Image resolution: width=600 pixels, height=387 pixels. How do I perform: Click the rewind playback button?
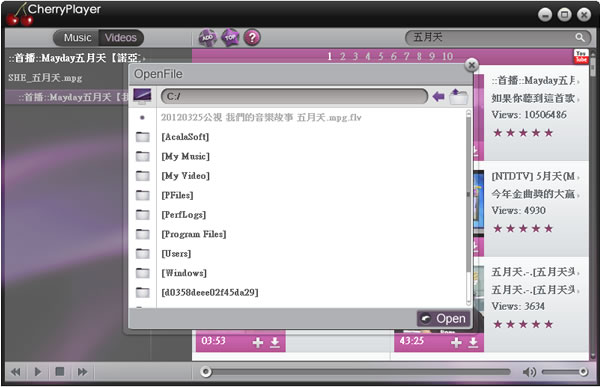[16, 372]
